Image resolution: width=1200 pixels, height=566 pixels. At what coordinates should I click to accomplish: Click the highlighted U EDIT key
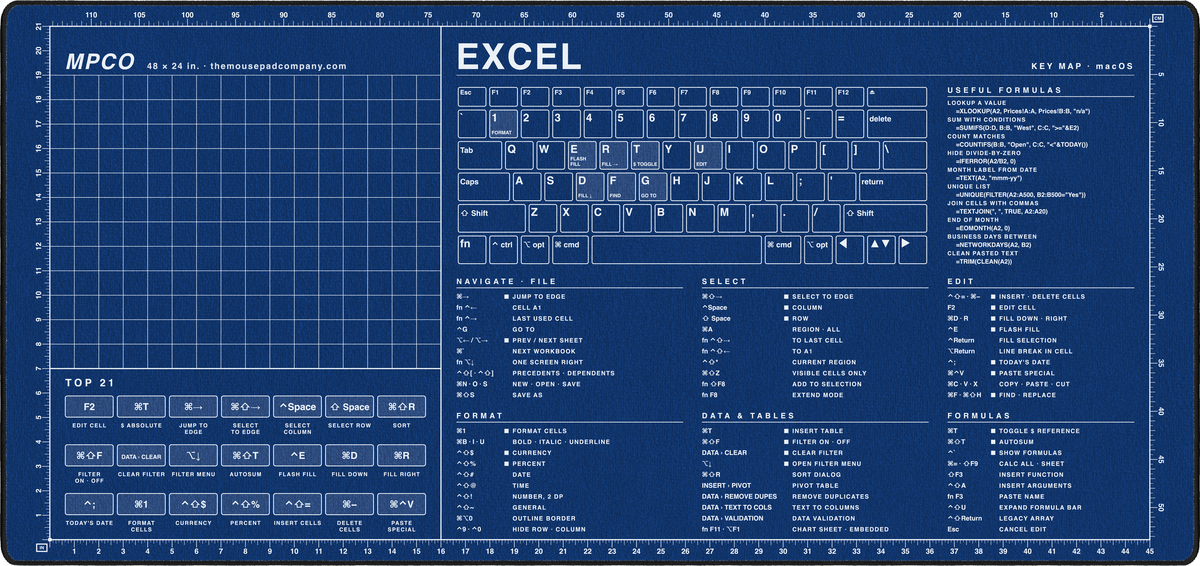click(708, 154)
